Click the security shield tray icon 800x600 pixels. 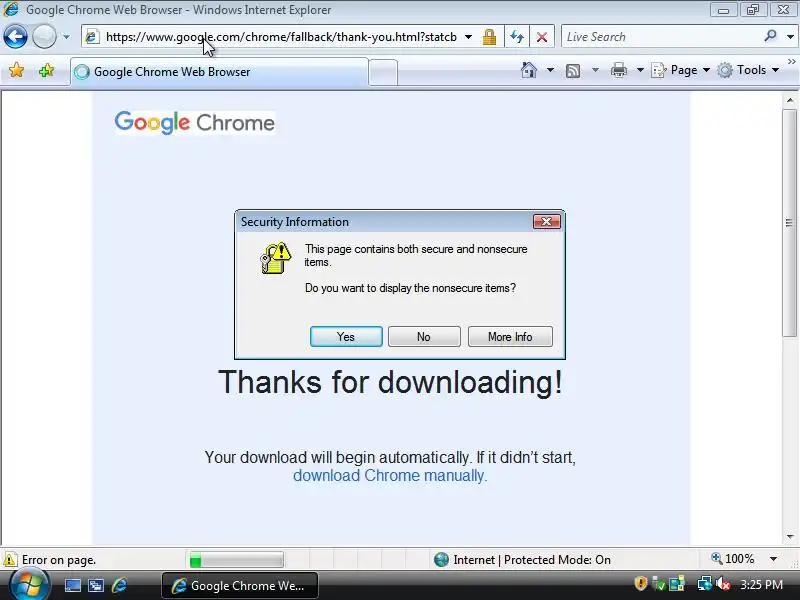coord(641,583)
